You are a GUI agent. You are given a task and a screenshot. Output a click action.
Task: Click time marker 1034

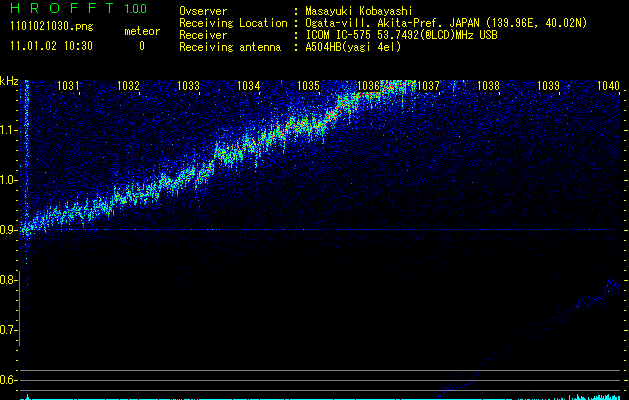[x=248, y=85]
